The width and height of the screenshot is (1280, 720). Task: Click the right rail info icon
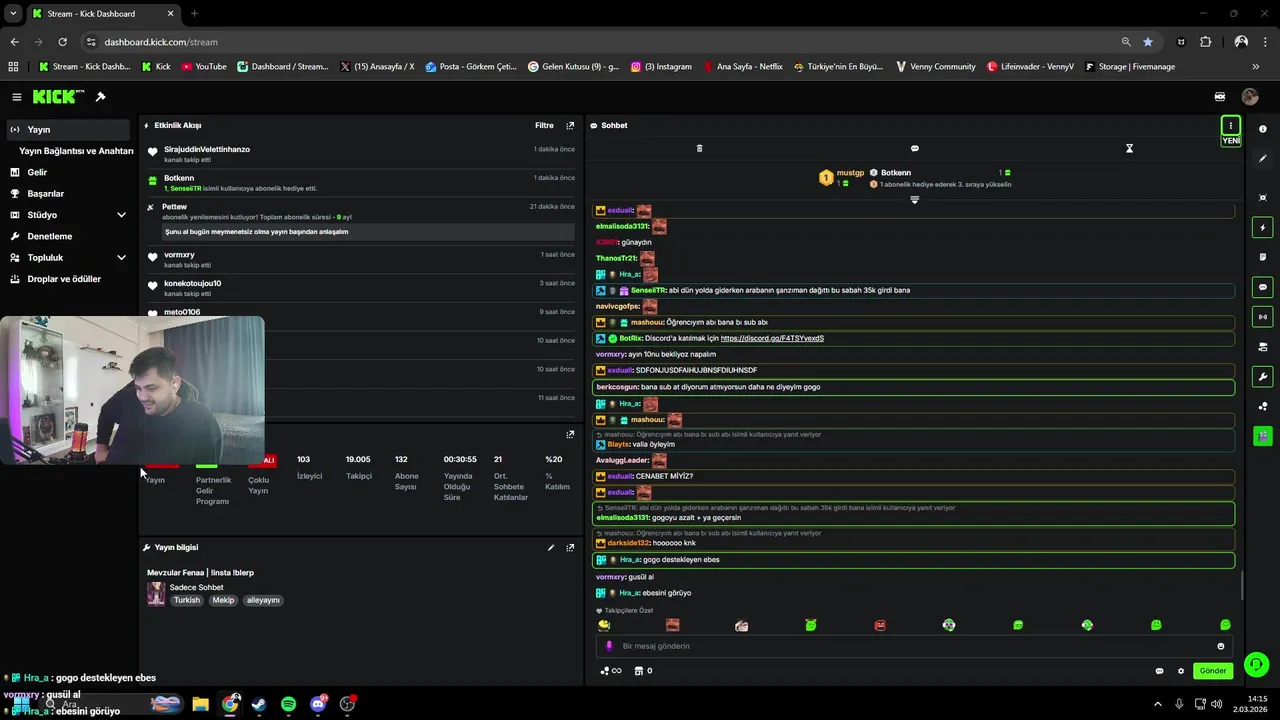1262,129
